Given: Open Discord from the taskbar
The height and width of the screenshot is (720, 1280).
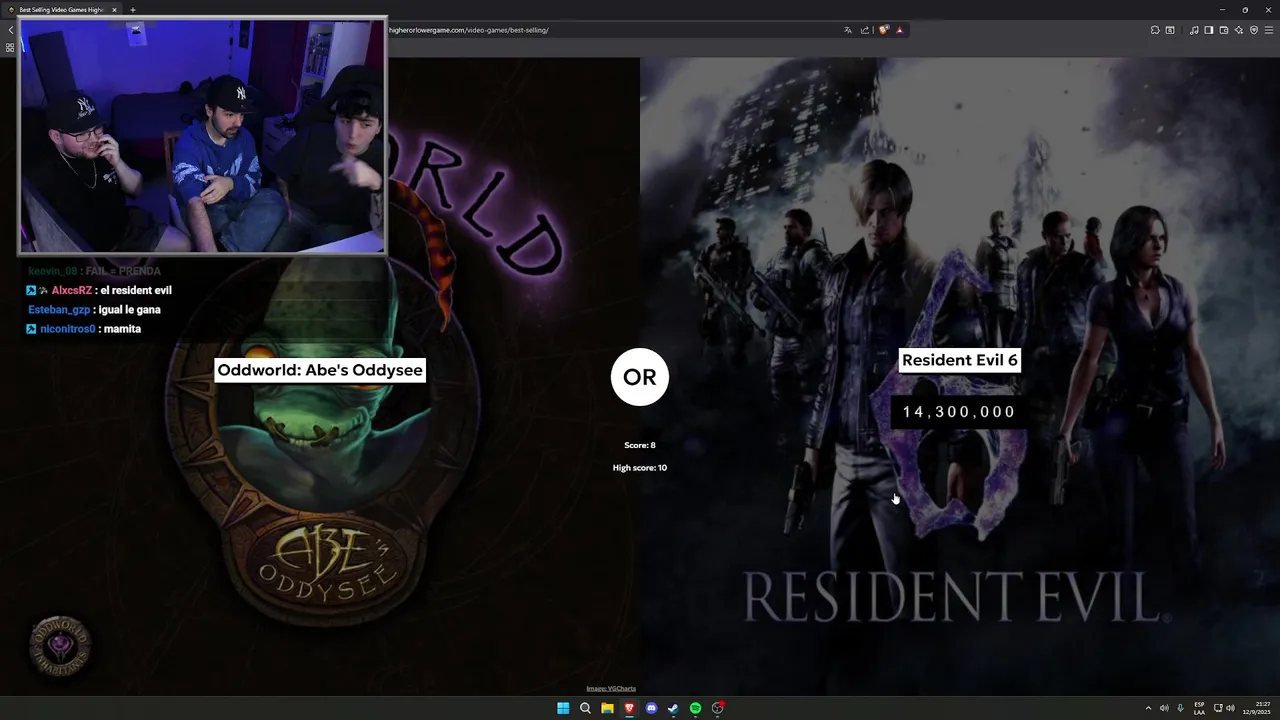Looking at the screenshot, I should 651,708.
